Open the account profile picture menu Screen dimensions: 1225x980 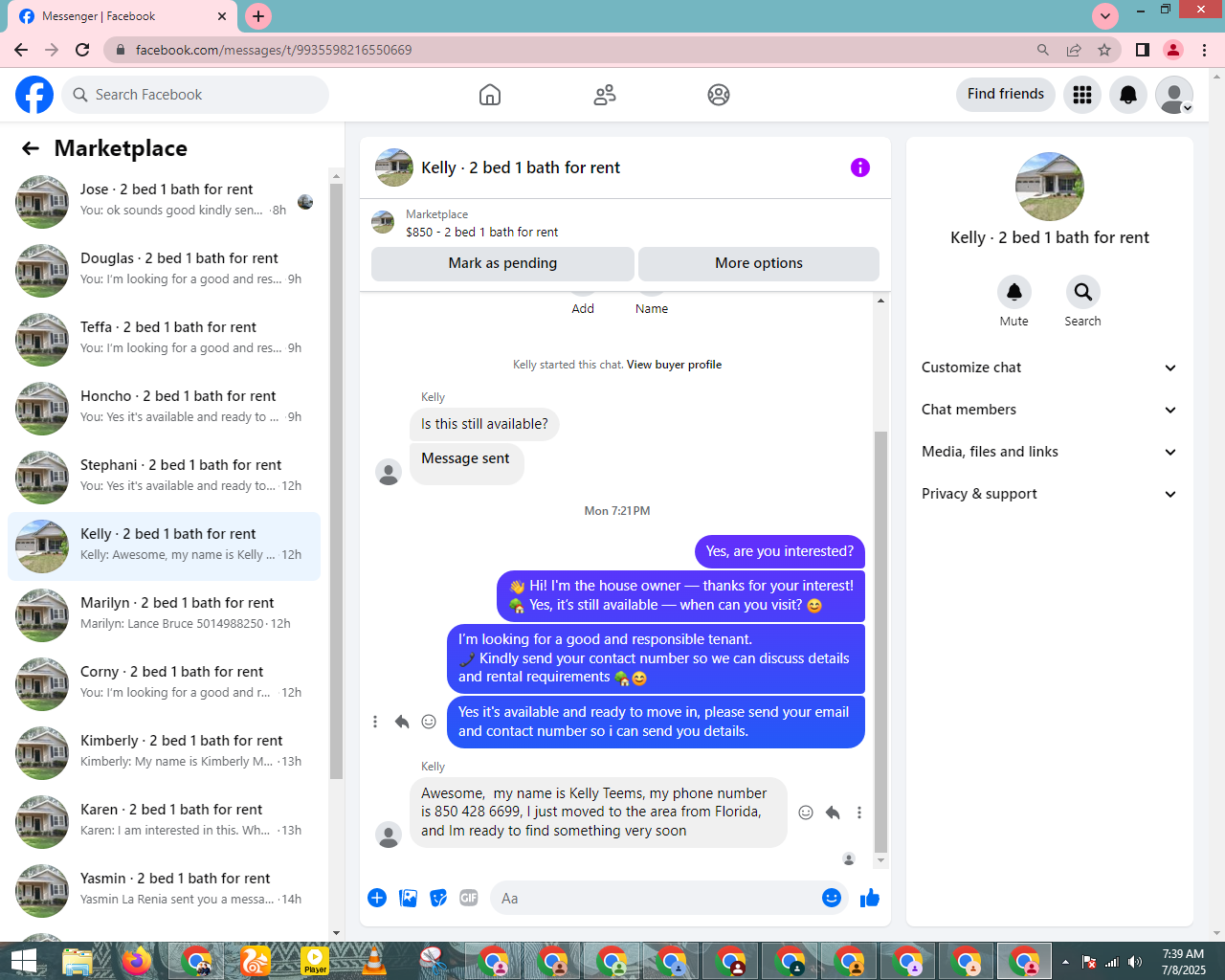click(x=1174, y=95)
